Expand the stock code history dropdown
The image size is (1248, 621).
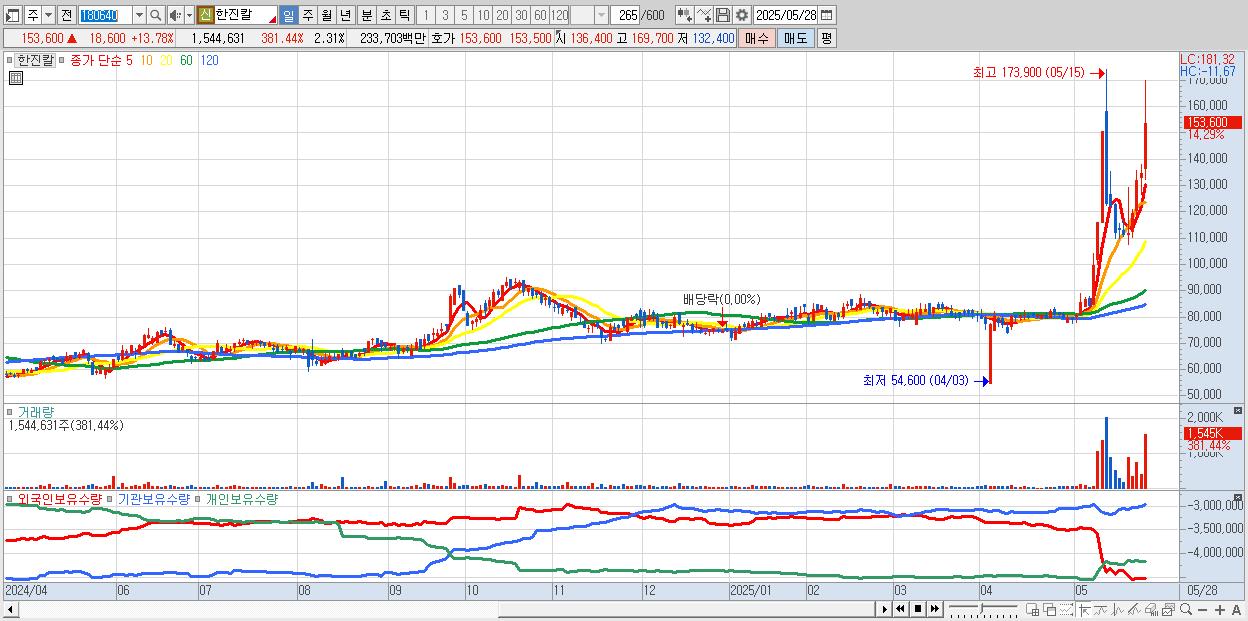tap(139, 15)
